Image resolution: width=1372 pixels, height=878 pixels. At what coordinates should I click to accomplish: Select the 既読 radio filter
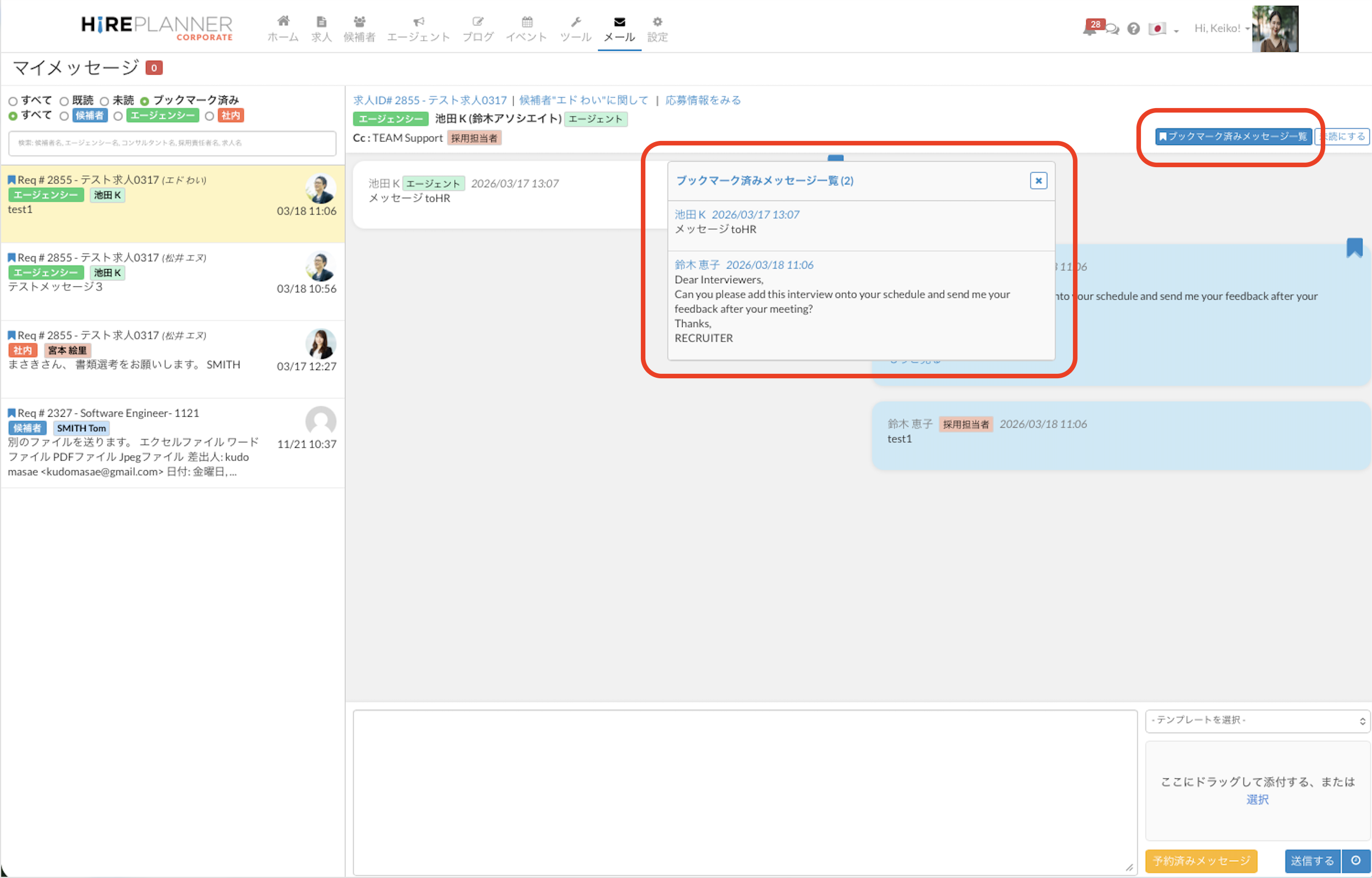65,101
